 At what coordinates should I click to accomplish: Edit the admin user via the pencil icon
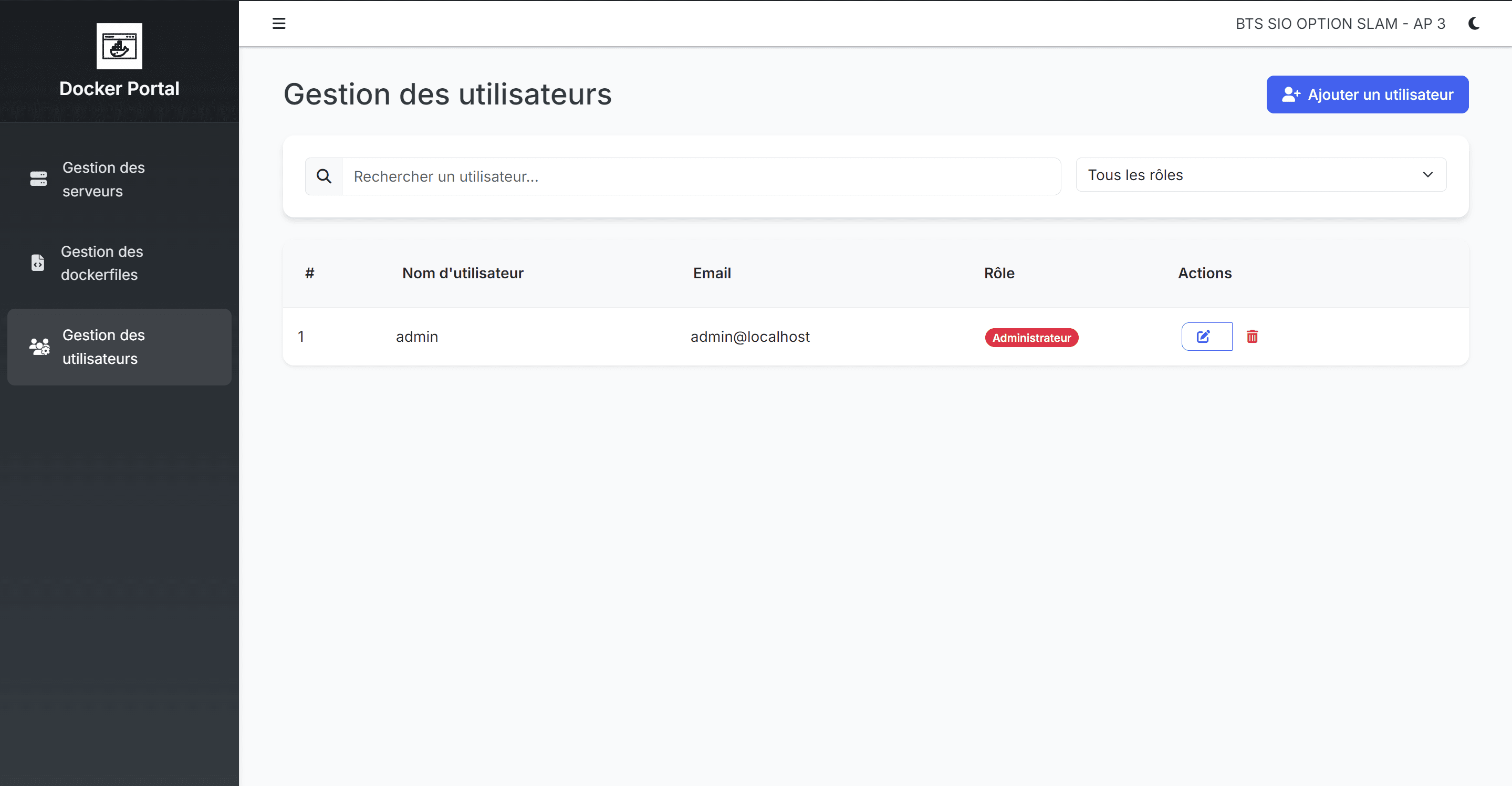click(1206, 337)
